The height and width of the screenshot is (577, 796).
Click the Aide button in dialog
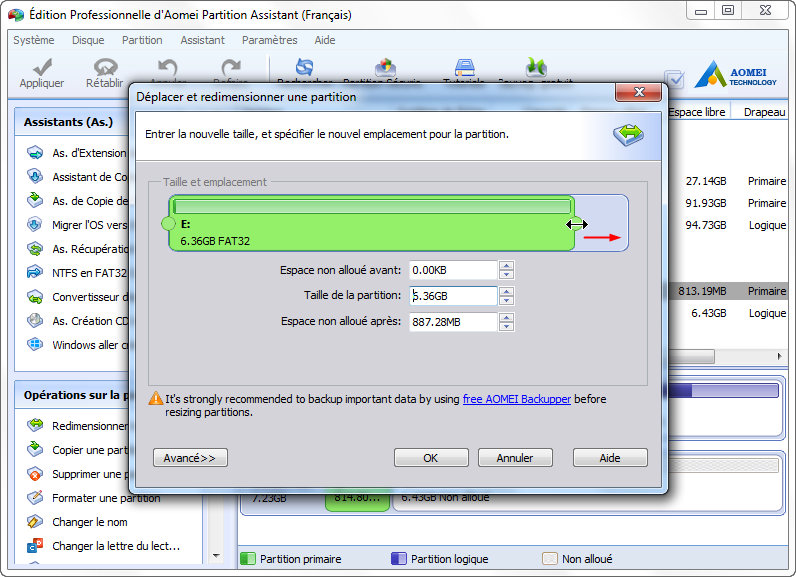tap(610, 458)
